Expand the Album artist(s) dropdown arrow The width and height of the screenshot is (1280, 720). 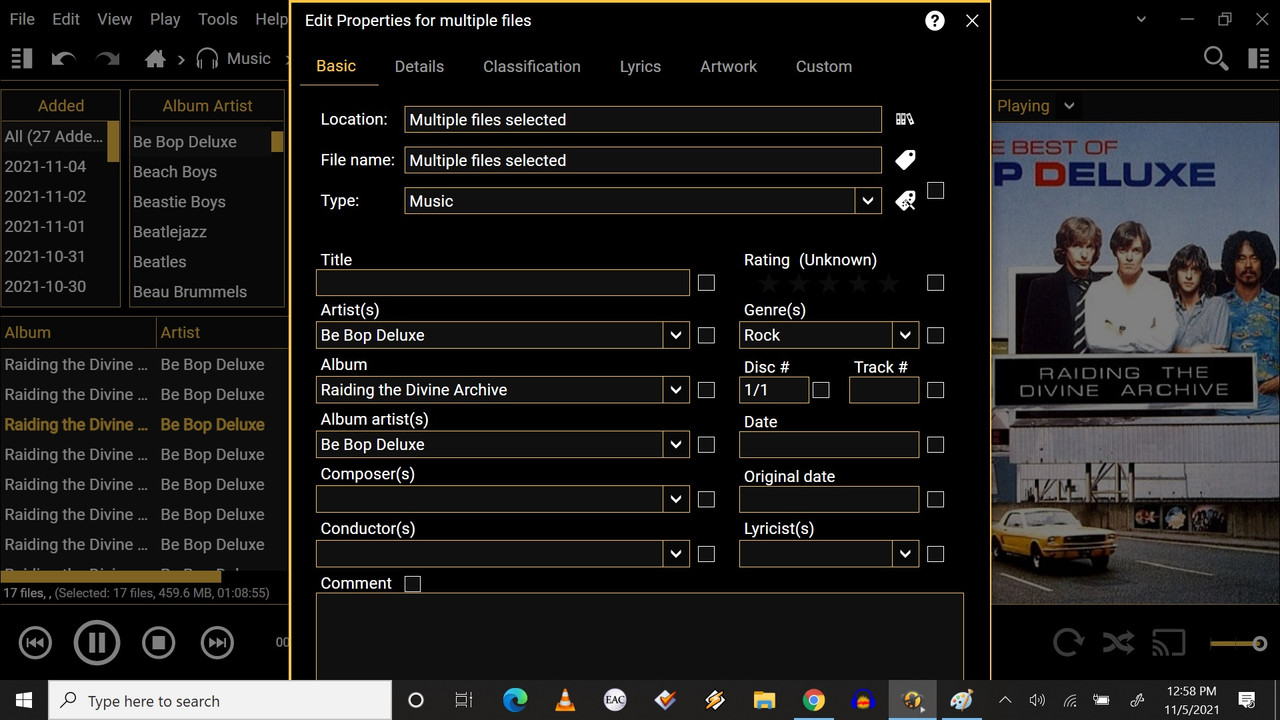click(676, 444)
